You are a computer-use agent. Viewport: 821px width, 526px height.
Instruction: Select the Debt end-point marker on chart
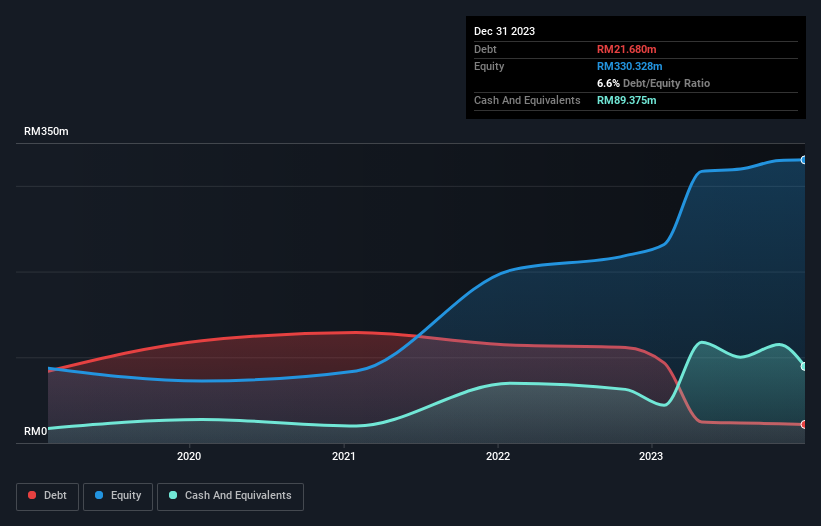click(x=804, y=424)
